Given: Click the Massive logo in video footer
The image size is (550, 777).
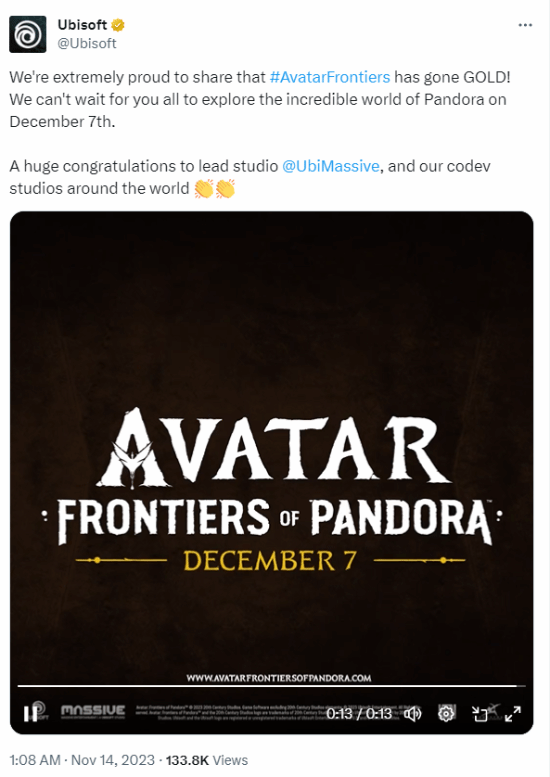Looking at the screenshot, I should pyautogui.click(x=93, y=711).
